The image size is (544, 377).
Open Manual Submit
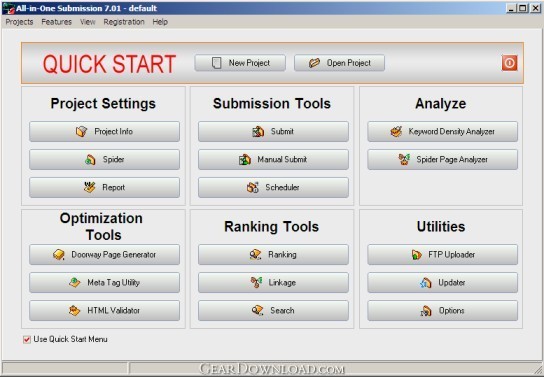(x=273, y=160)
